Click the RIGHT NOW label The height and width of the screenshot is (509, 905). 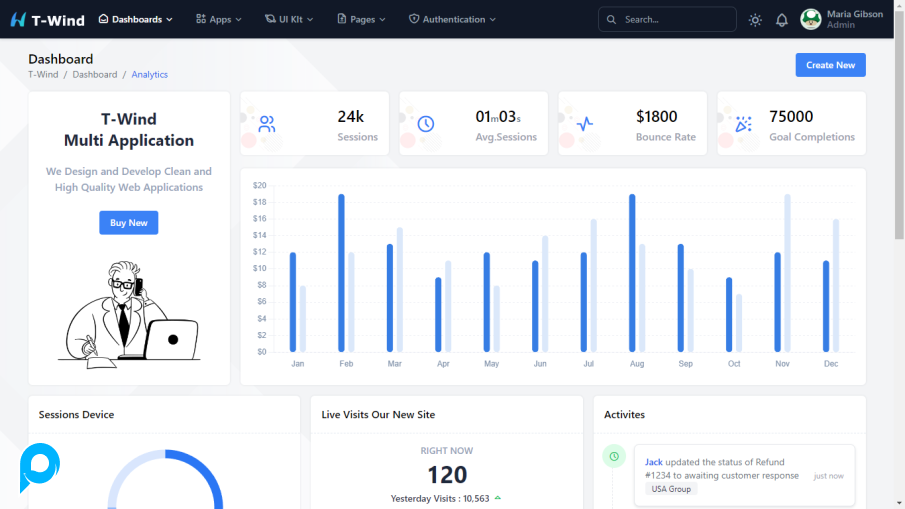point(447,451)
